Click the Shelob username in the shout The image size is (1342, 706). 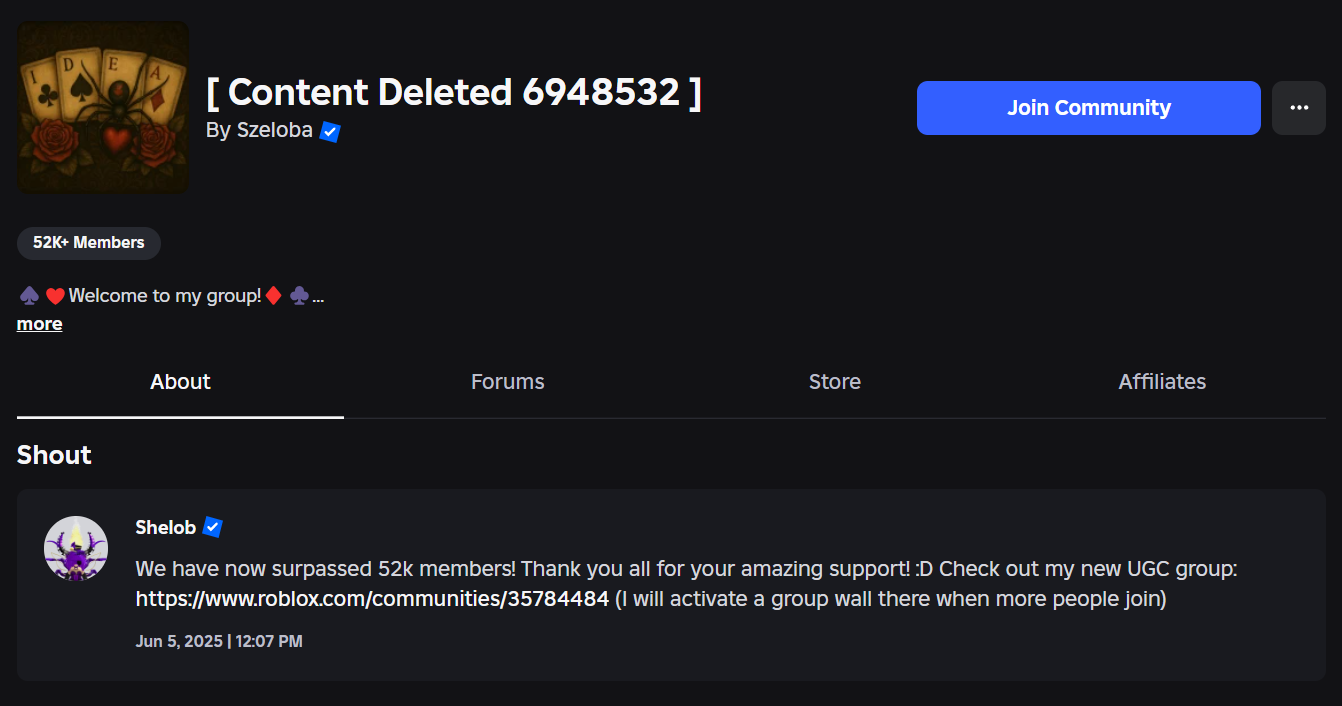click(x=165, y=527)
